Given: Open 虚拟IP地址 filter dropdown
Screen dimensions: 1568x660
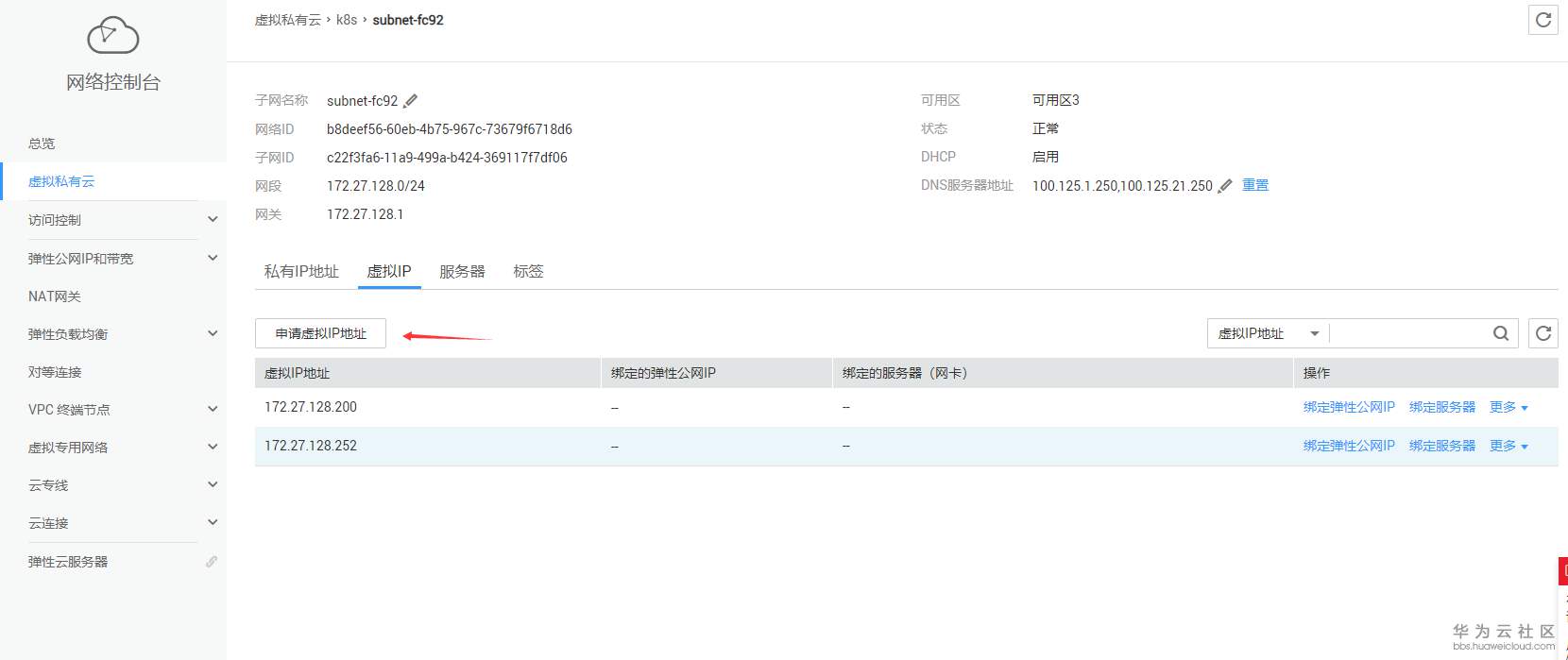Looking at the screenshot, I should (x=1269, y=333).
